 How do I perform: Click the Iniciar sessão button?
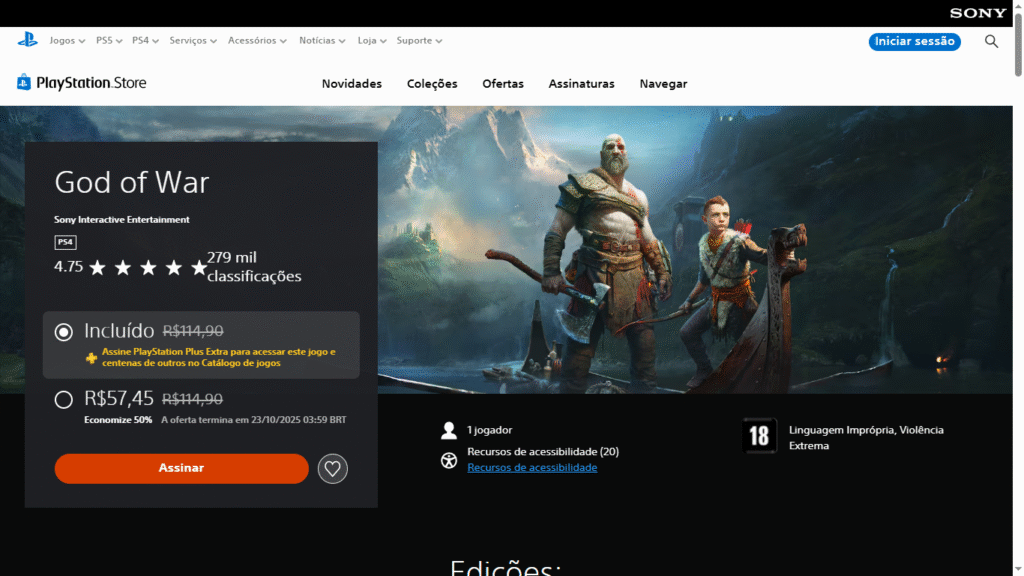914,41
